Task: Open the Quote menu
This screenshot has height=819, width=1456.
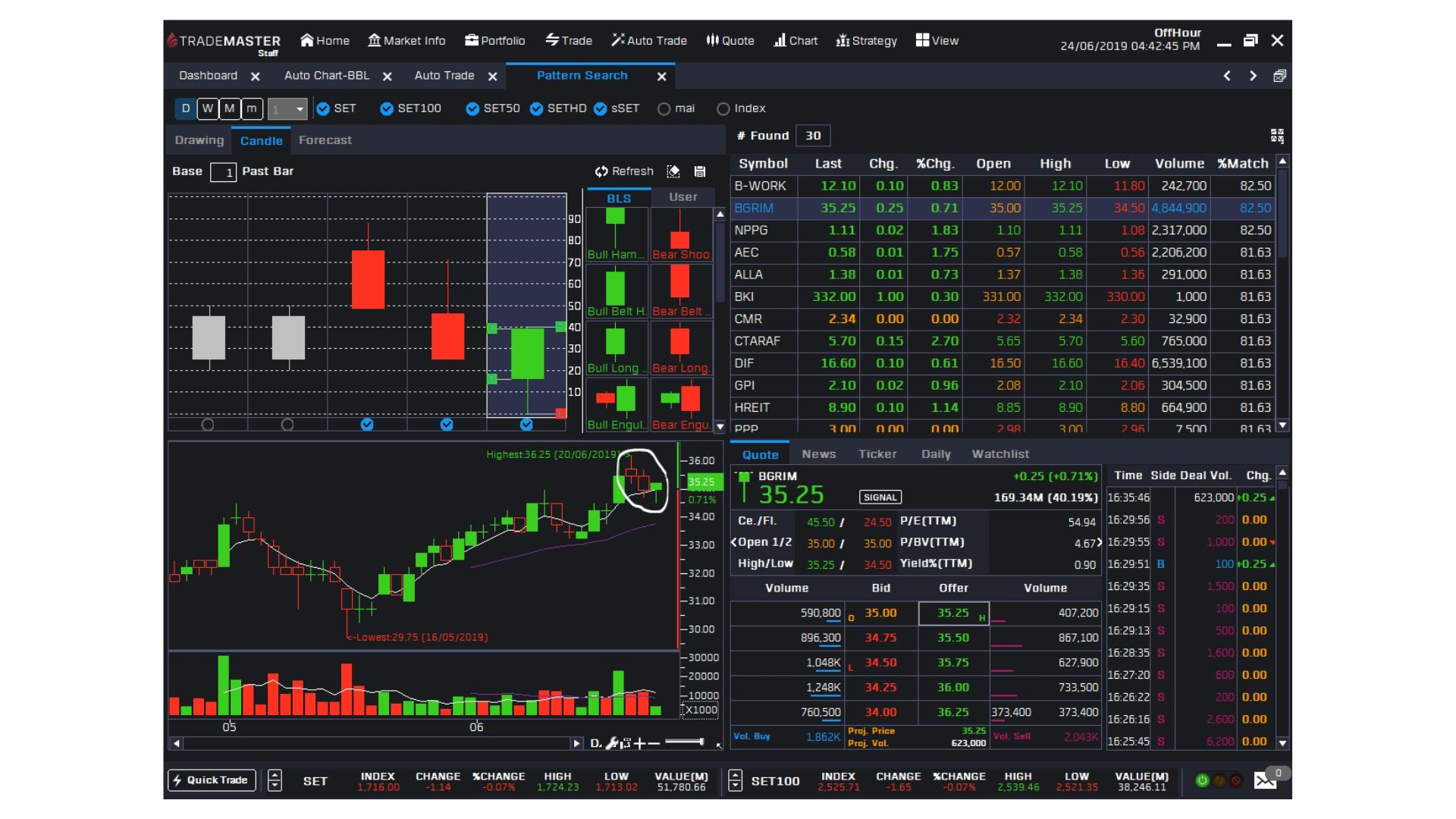Action: point(730,40)
